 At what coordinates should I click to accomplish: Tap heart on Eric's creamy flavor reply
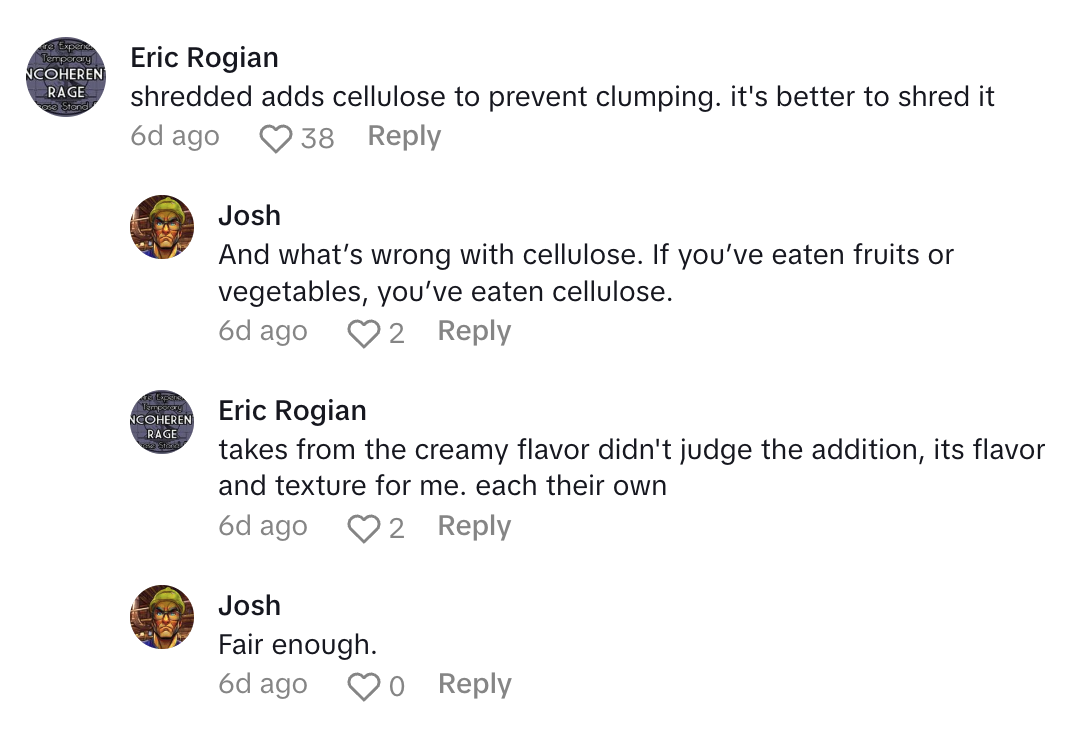(x=363, y=528)
